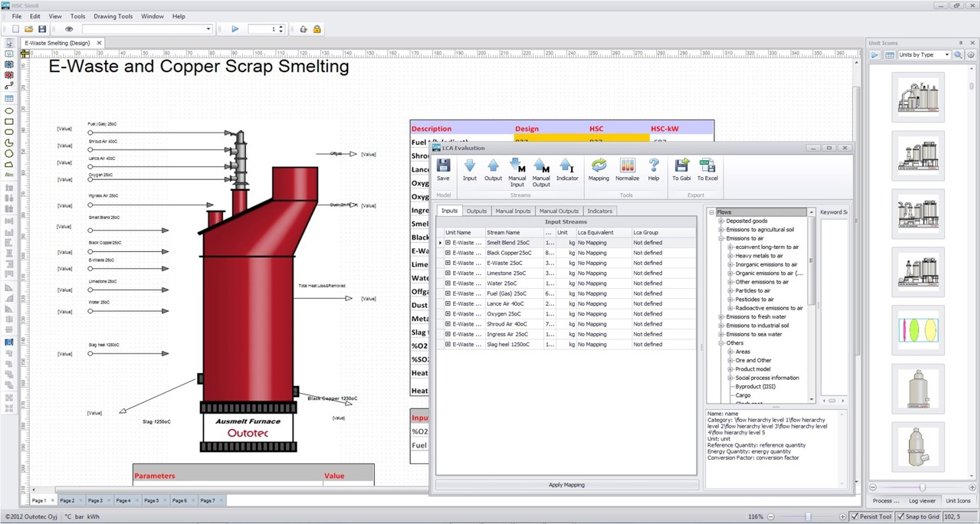This screenshot has height=524, width=980.
Task: Select the stream connector curve tool
Action: tap(9, 86)
